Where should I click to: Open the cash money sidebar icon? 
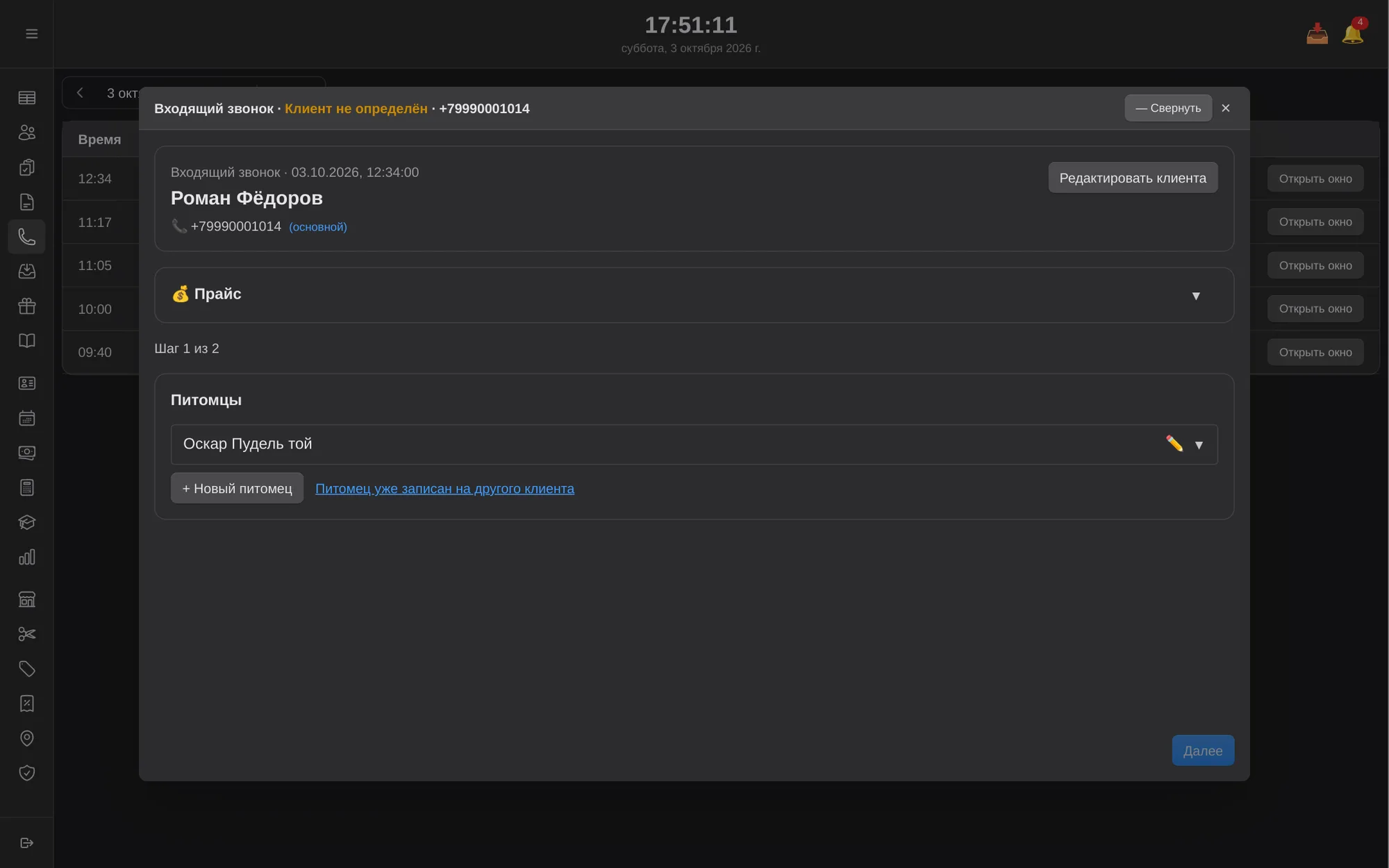(x=26, y=453)
